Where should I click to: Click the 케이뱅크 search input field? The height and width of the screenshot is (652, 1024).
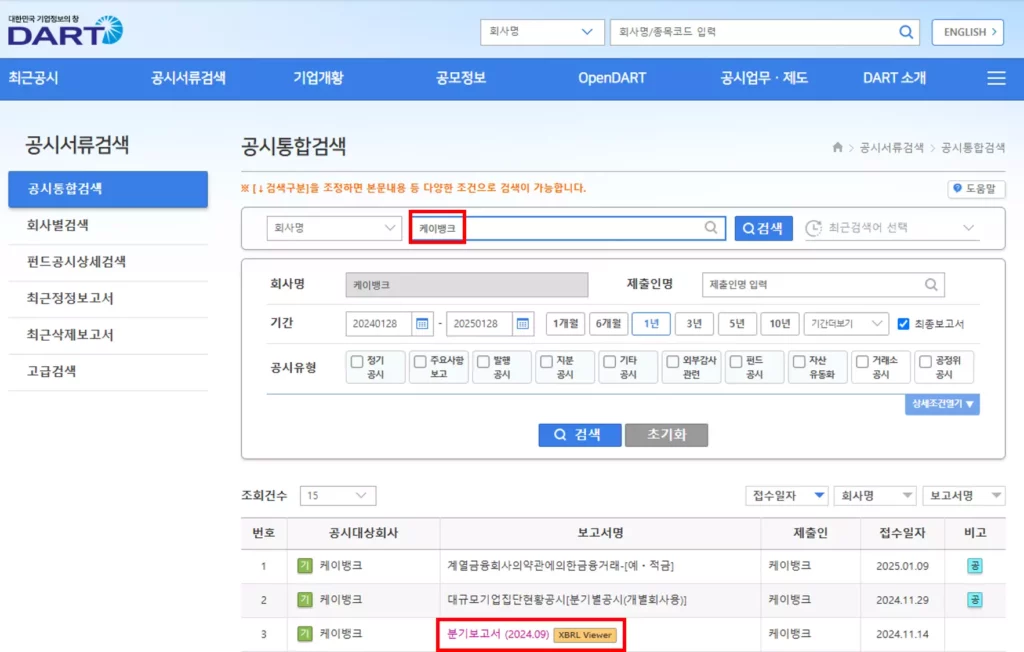tap(568, 228)
